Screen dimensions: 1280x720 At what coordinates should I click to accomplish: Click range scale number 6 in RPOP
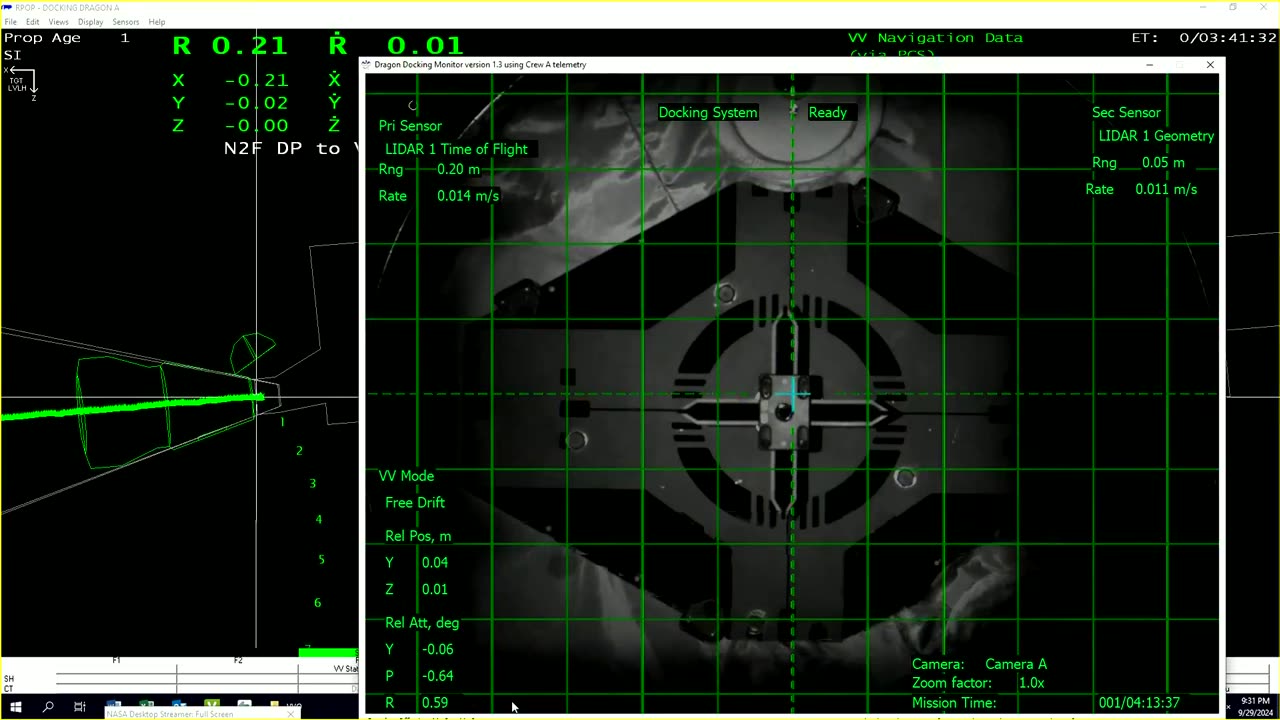pos(318,603)
